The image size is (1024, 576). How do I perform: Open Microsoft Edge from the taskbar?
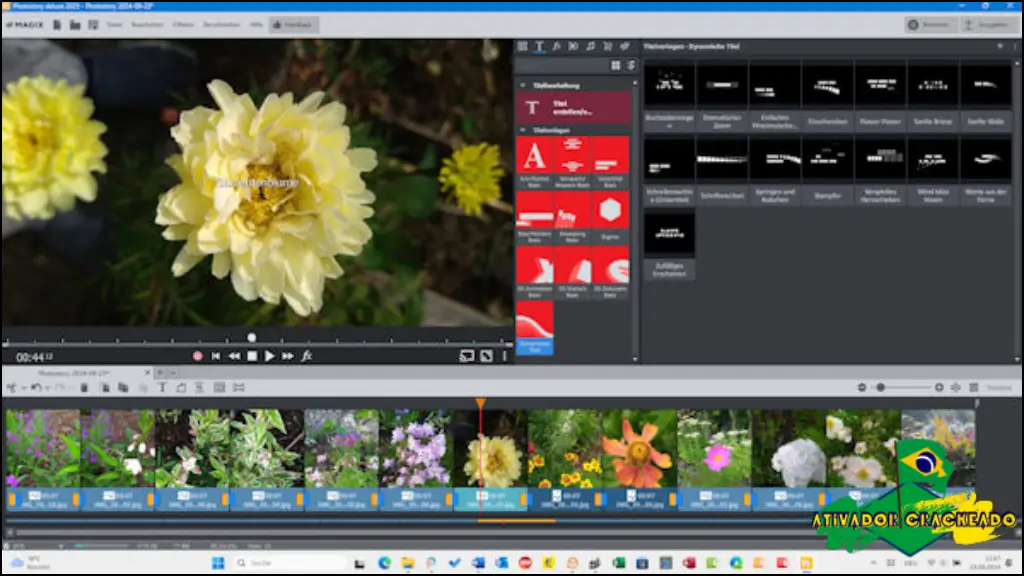coord(384,563)
